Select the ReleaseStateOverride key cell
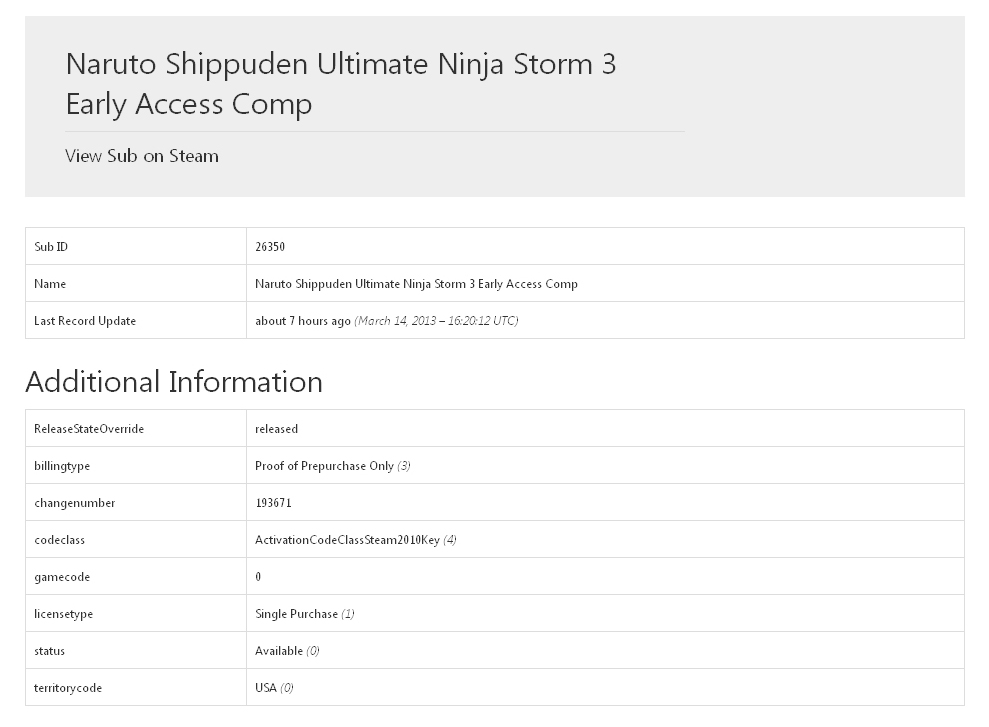 [x=136, y=429]
